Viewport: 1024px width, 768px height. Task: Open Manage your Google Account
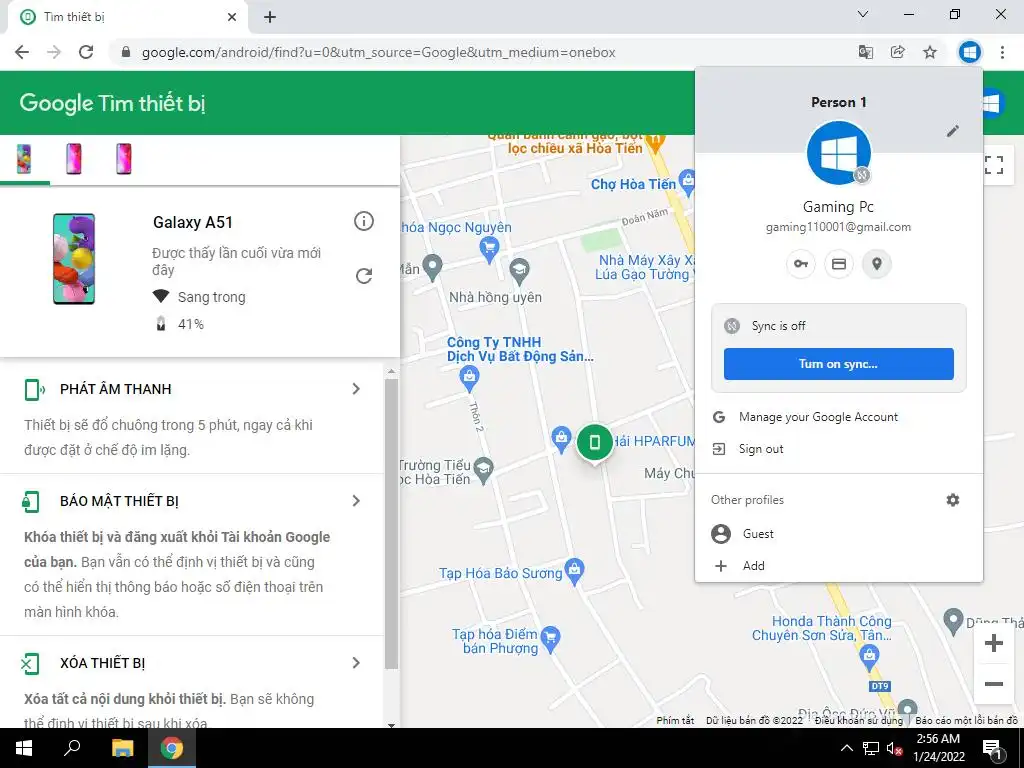839,417
